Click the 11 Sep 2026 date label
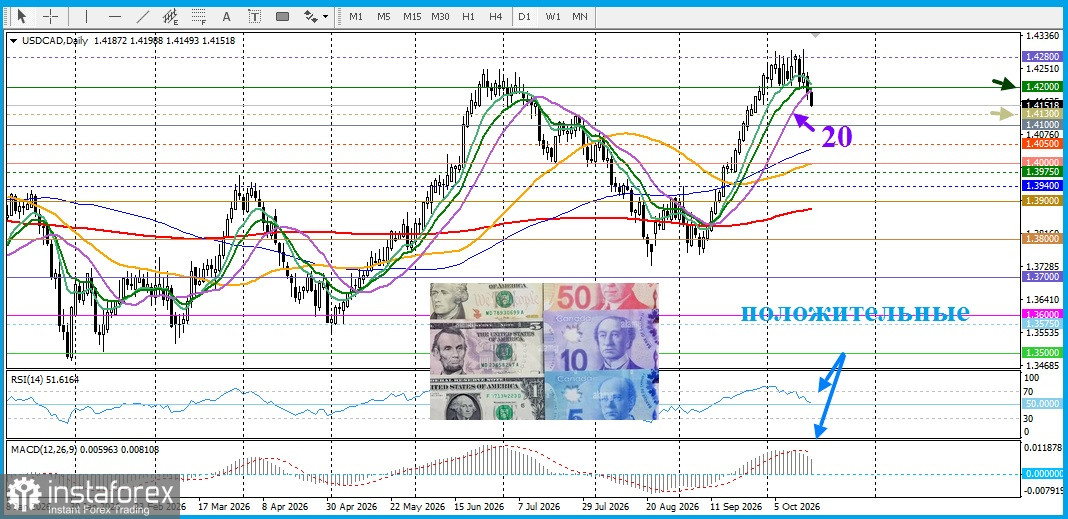This screenshot has width=1068, height=519. pos(736,507)
